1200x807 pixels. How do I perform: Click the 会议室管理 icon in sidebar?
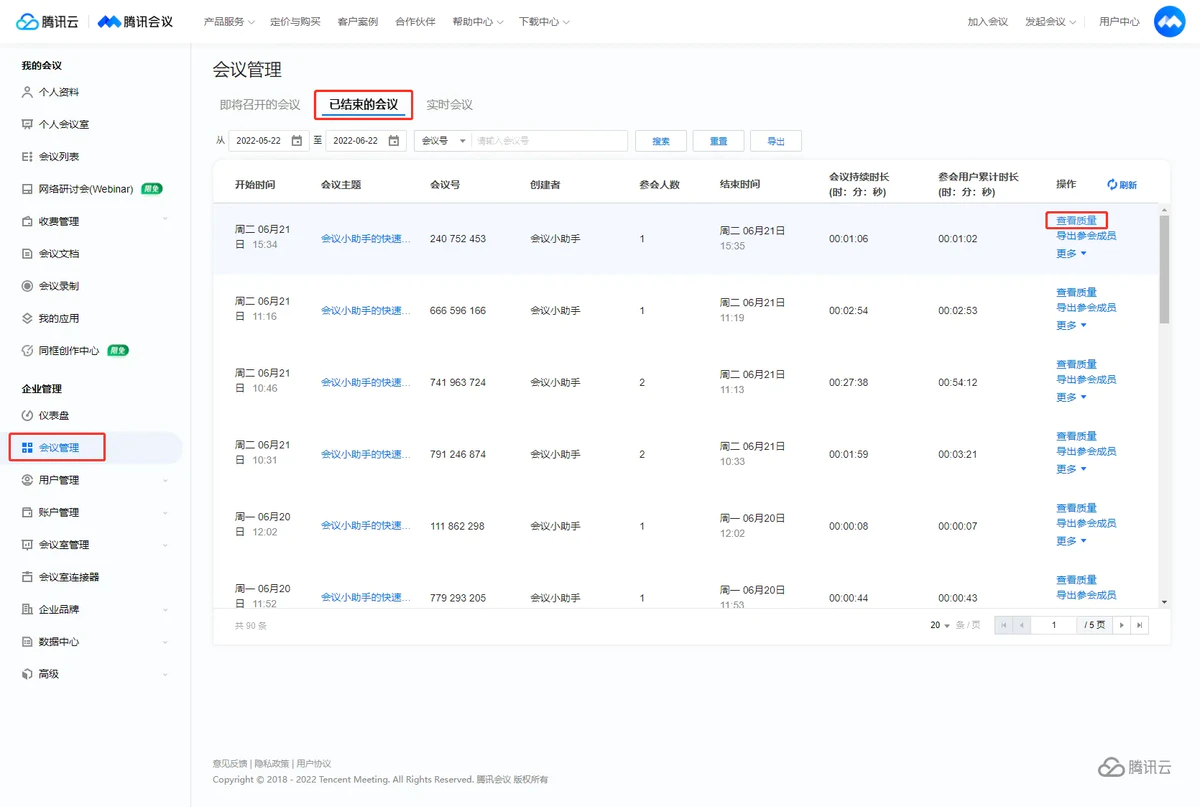(x=27, y=545)
